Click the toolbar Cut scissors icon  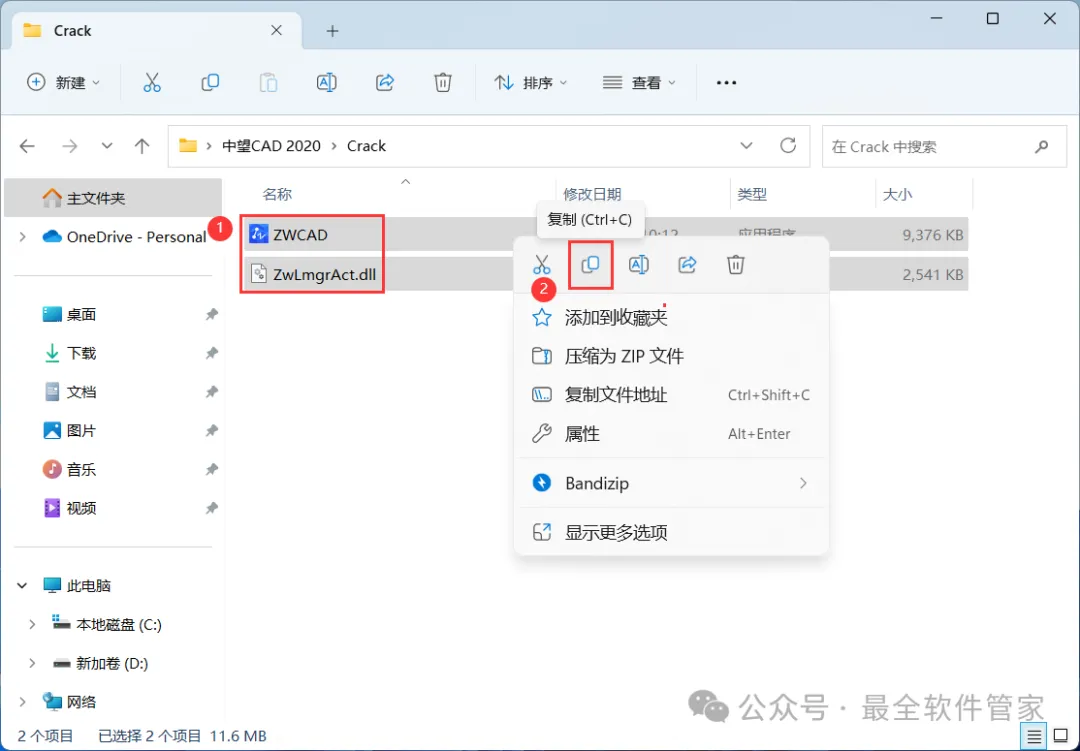tap(152, 83)
